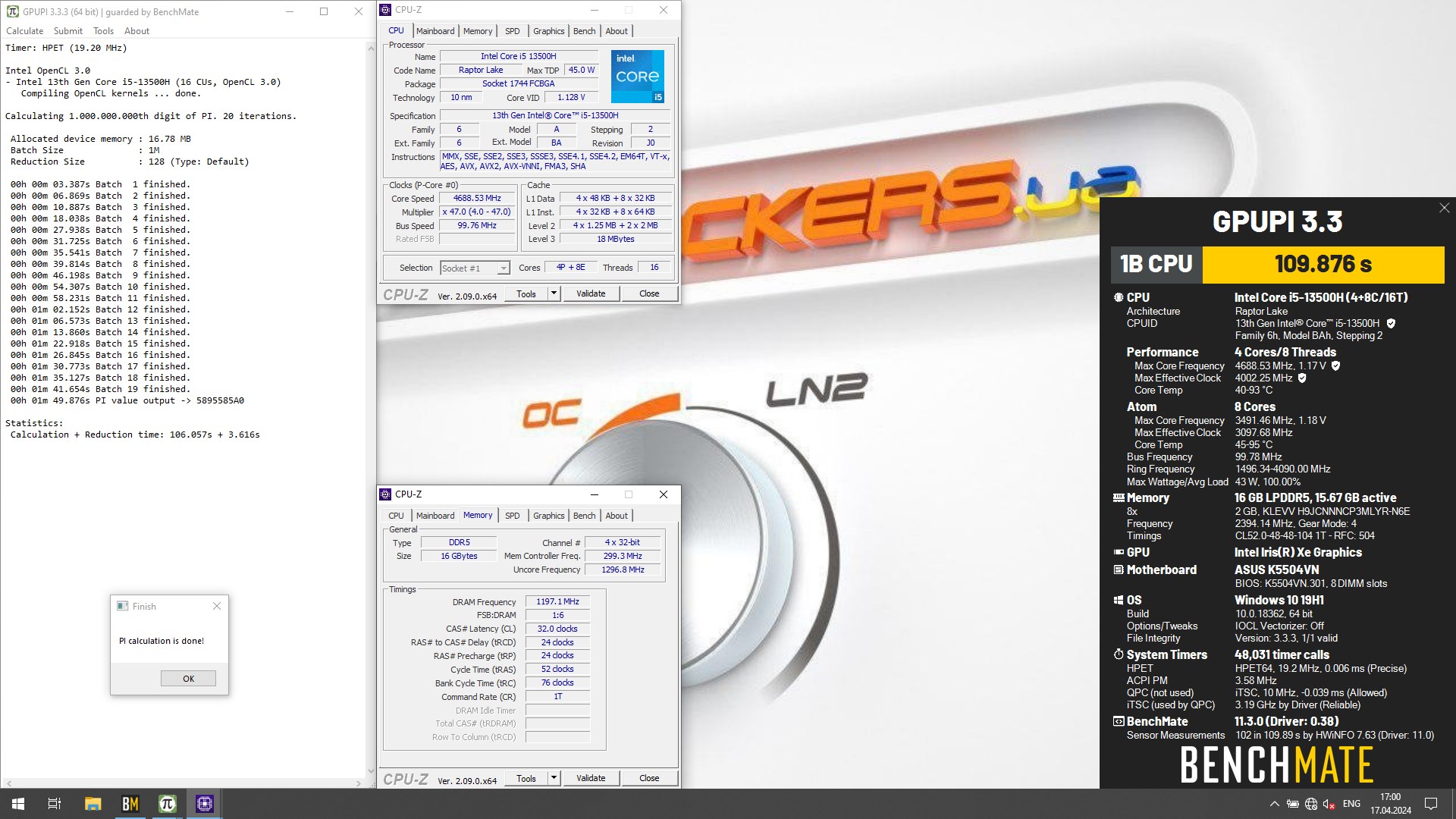
Task: Open File Explorer from taskbar
Action: pyautogui.click(x=93, y=804)
